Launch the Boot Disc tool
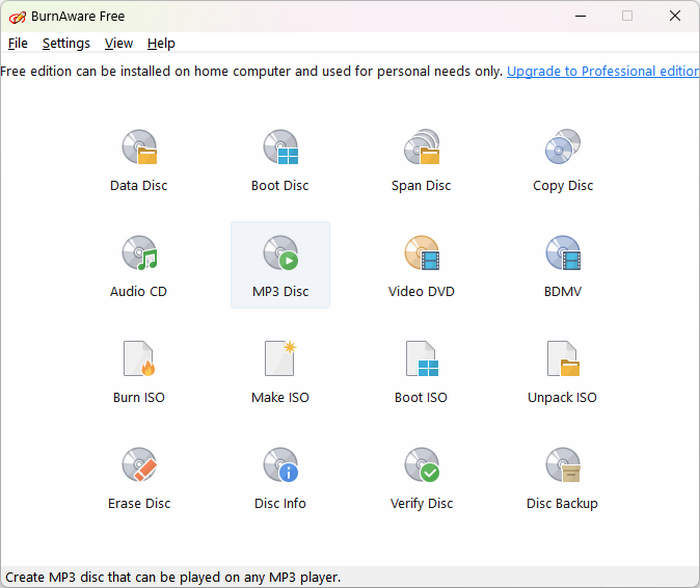 (280, 159)
